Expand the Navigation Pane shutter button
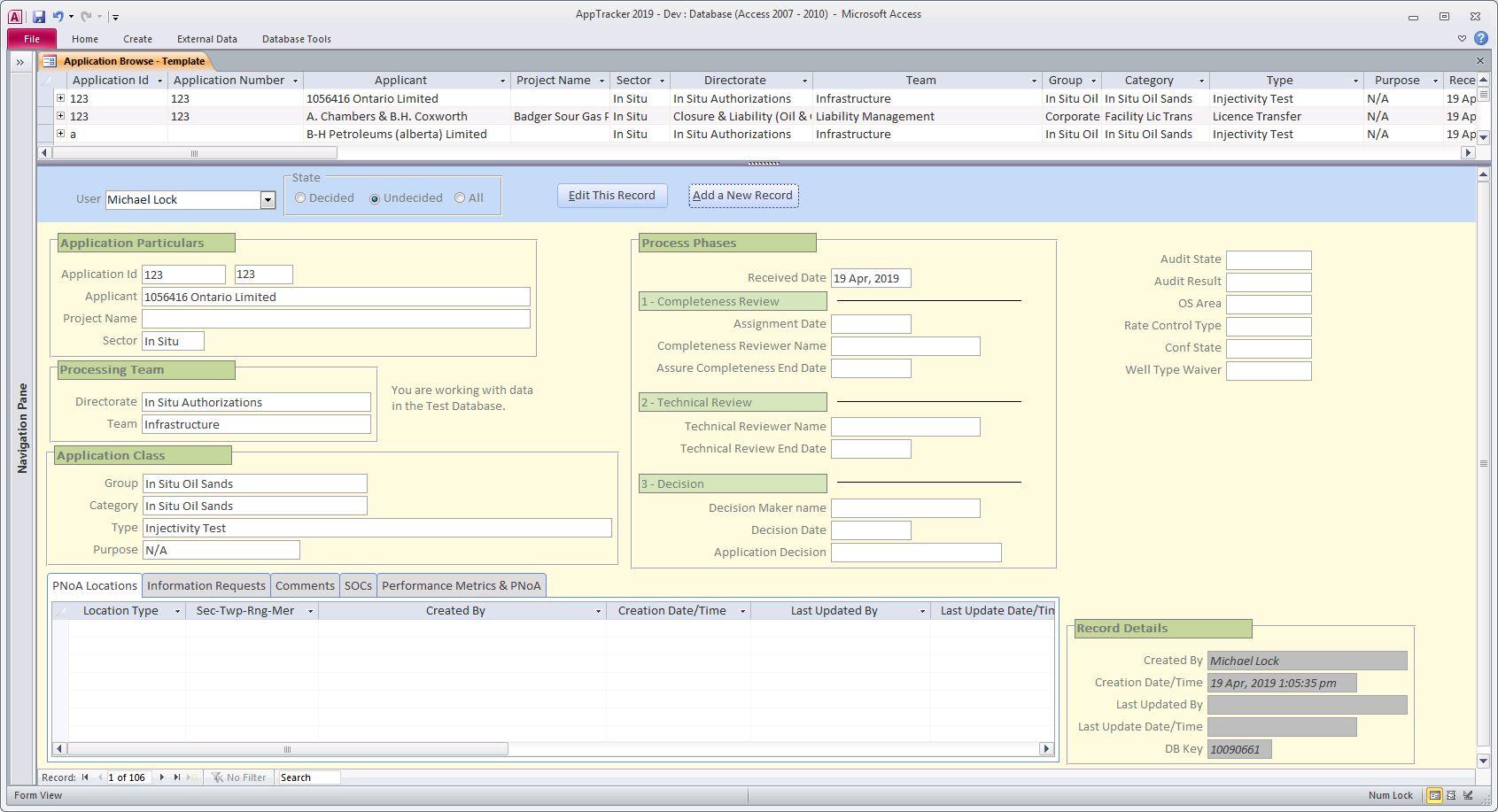Screen dimensions: 1498x812 point(19,62)
